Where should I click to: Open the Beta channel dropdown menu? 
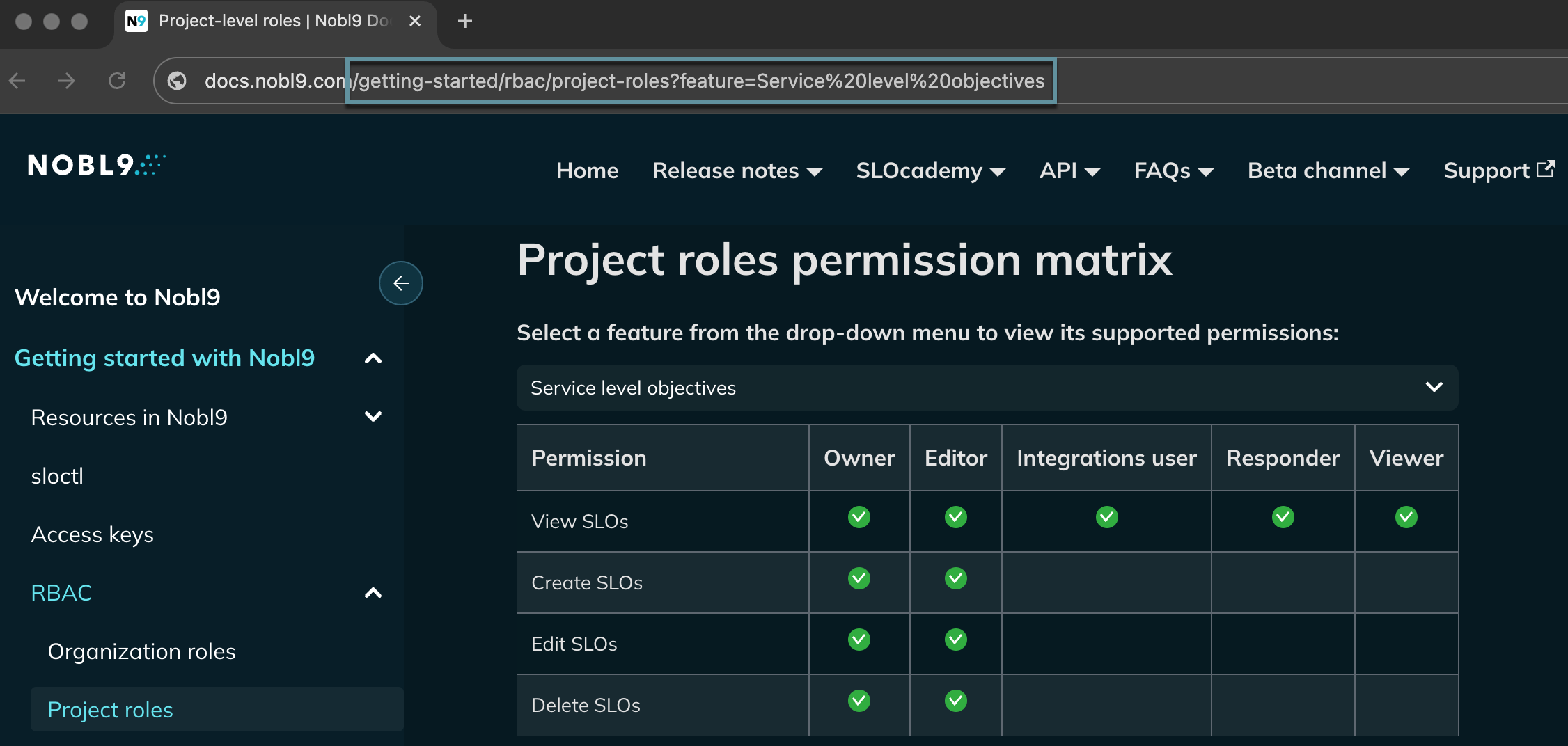point(1328,170)
